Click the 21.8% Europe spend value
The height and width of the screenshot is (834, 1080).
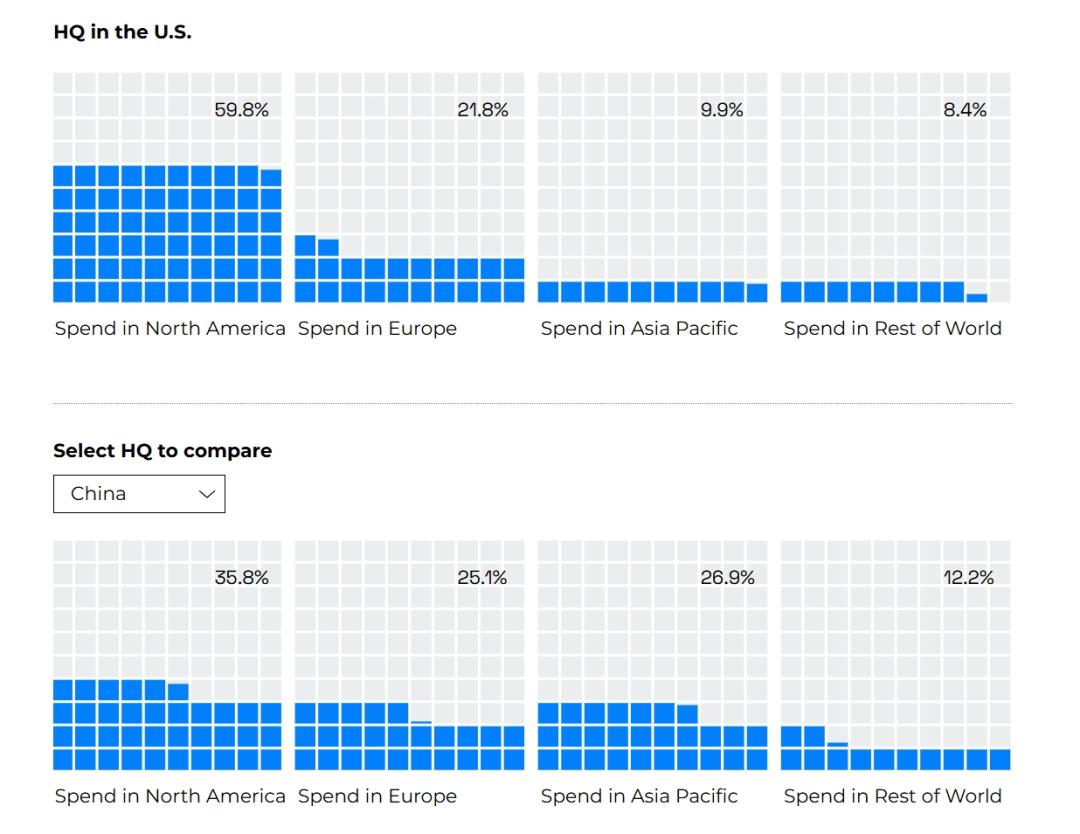483,110
